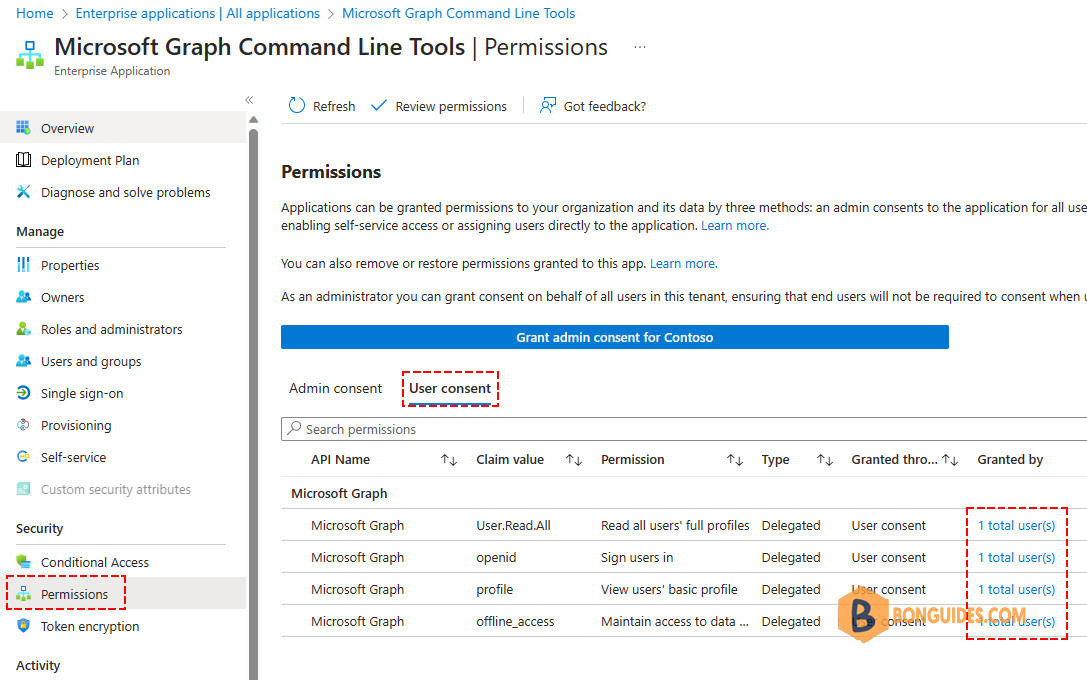Click the Roles and administrators icon
Image resolution: width=1087 pixels, height=680 pixels.
point(23,329)
